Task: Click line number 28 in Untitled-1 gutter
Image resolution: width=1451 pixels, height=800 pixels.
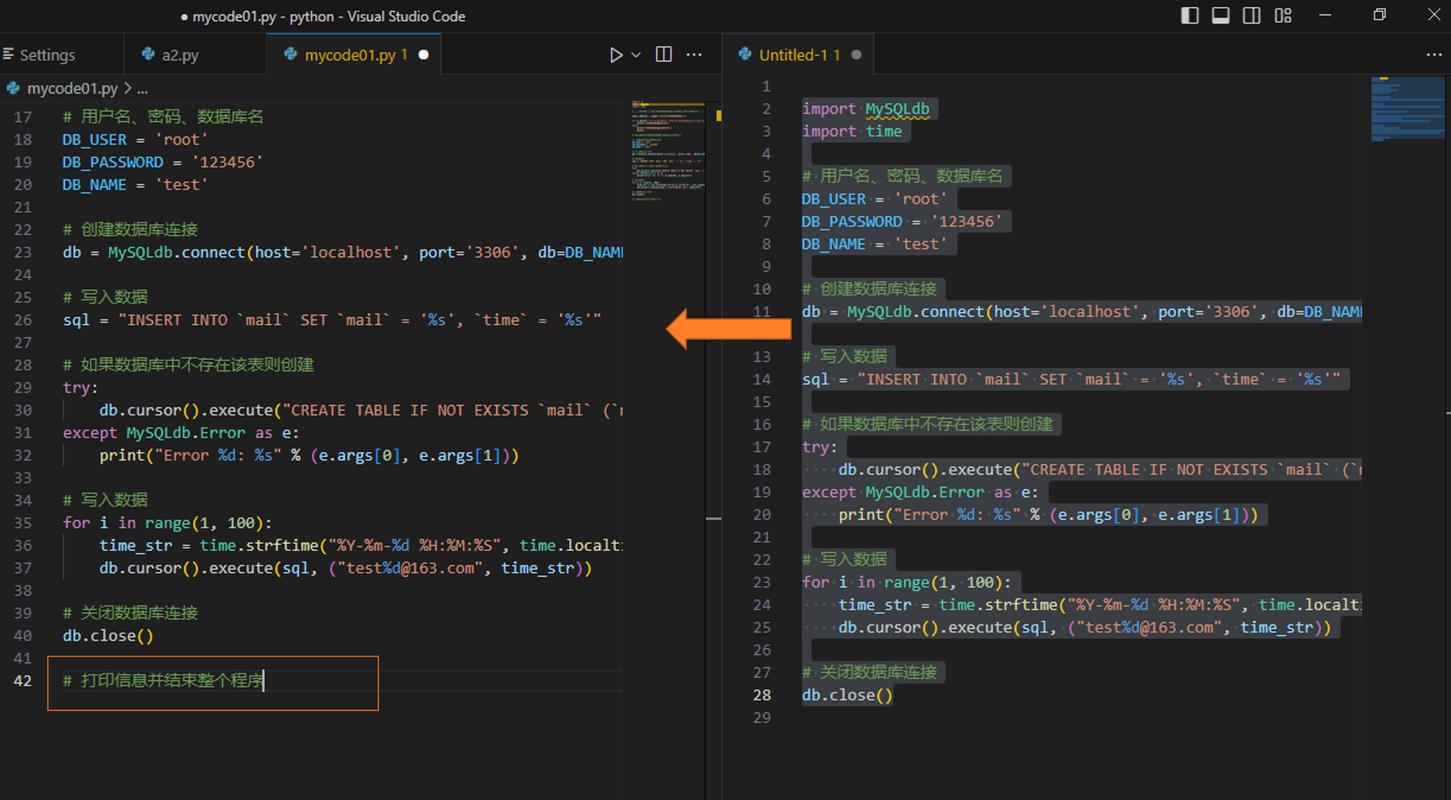Action: click(762, 695)
